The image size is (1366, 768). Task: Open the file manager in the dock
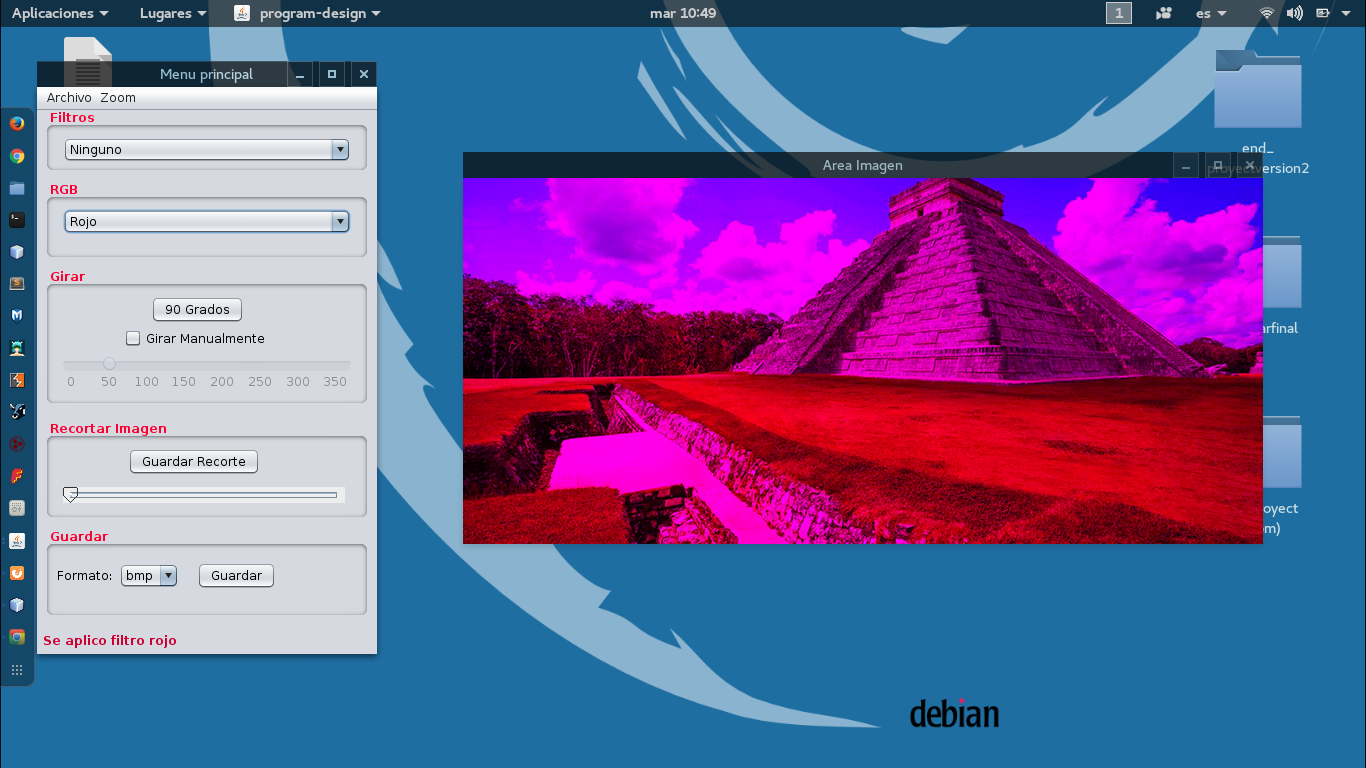point(16,188)
